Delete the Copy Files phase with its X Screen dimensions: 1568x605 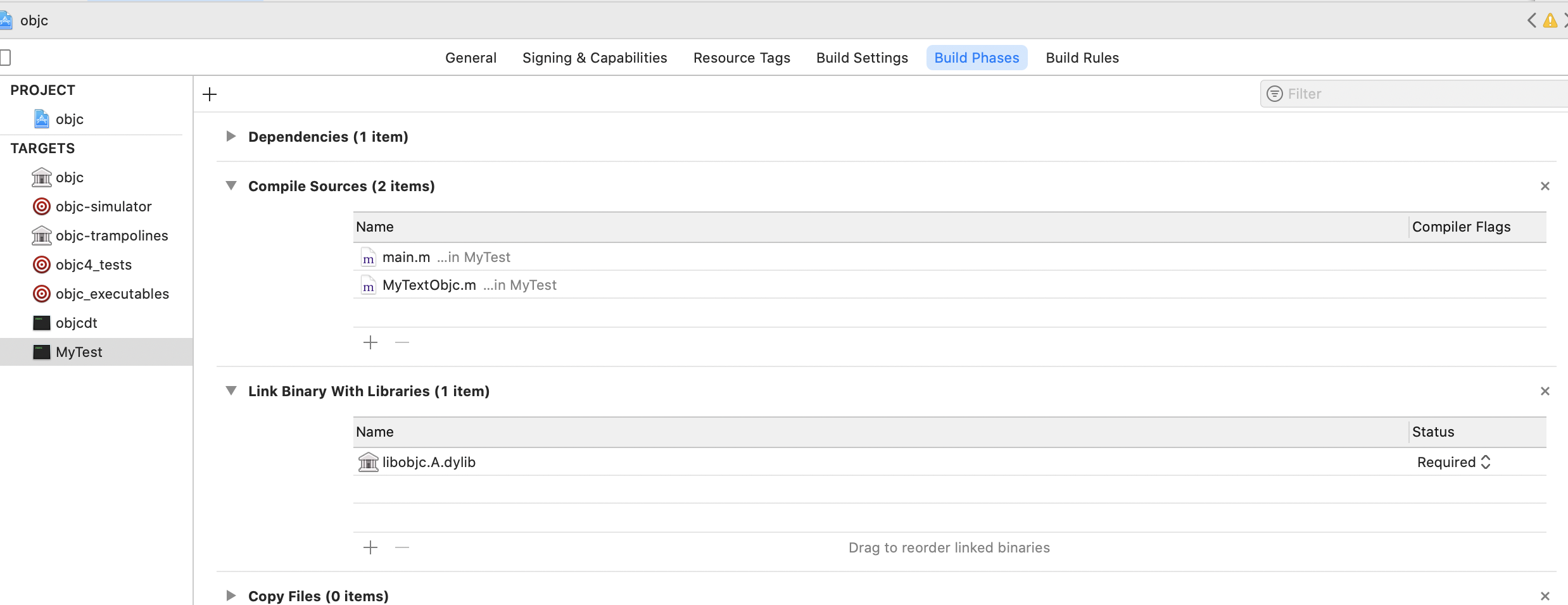(1545, 596)
